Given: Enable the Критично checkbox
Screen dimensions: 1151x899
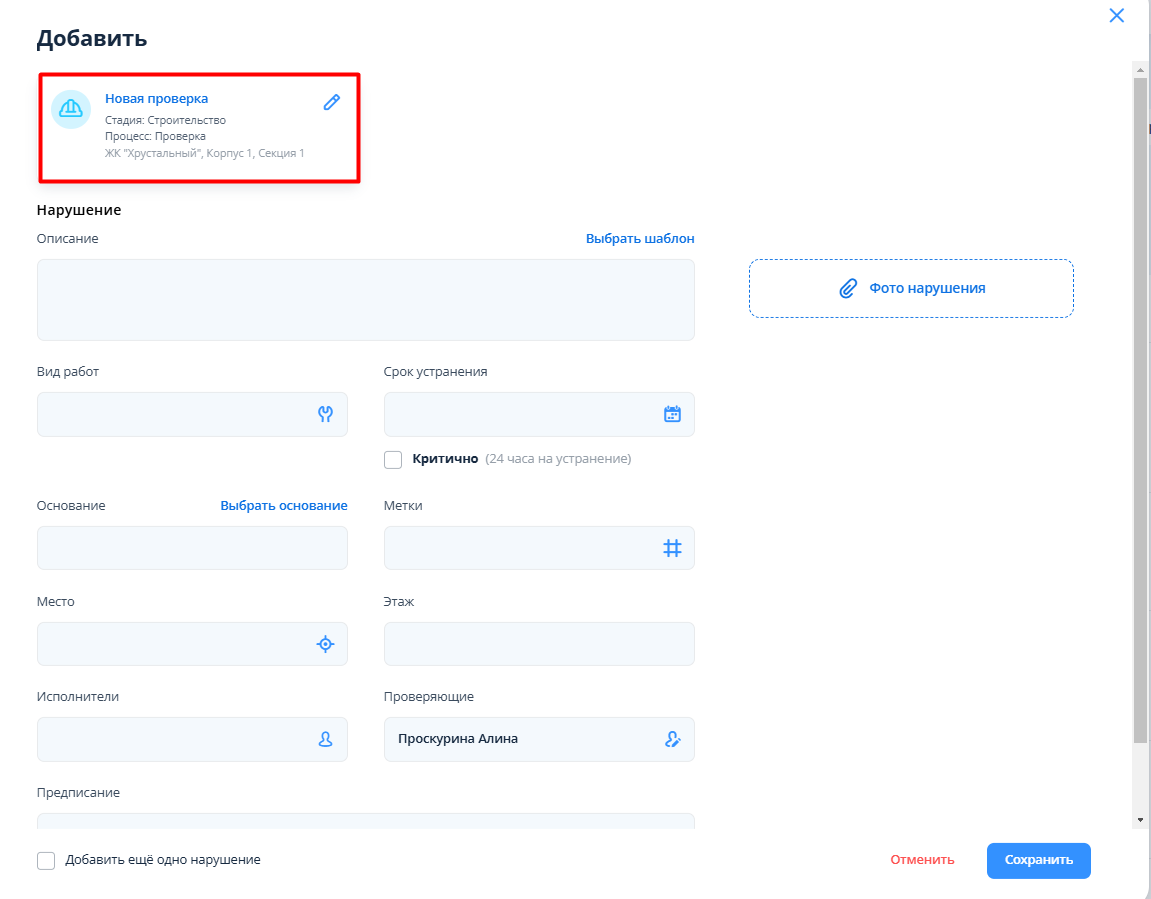Looking at the screenshot, I should tap(393, 460).
